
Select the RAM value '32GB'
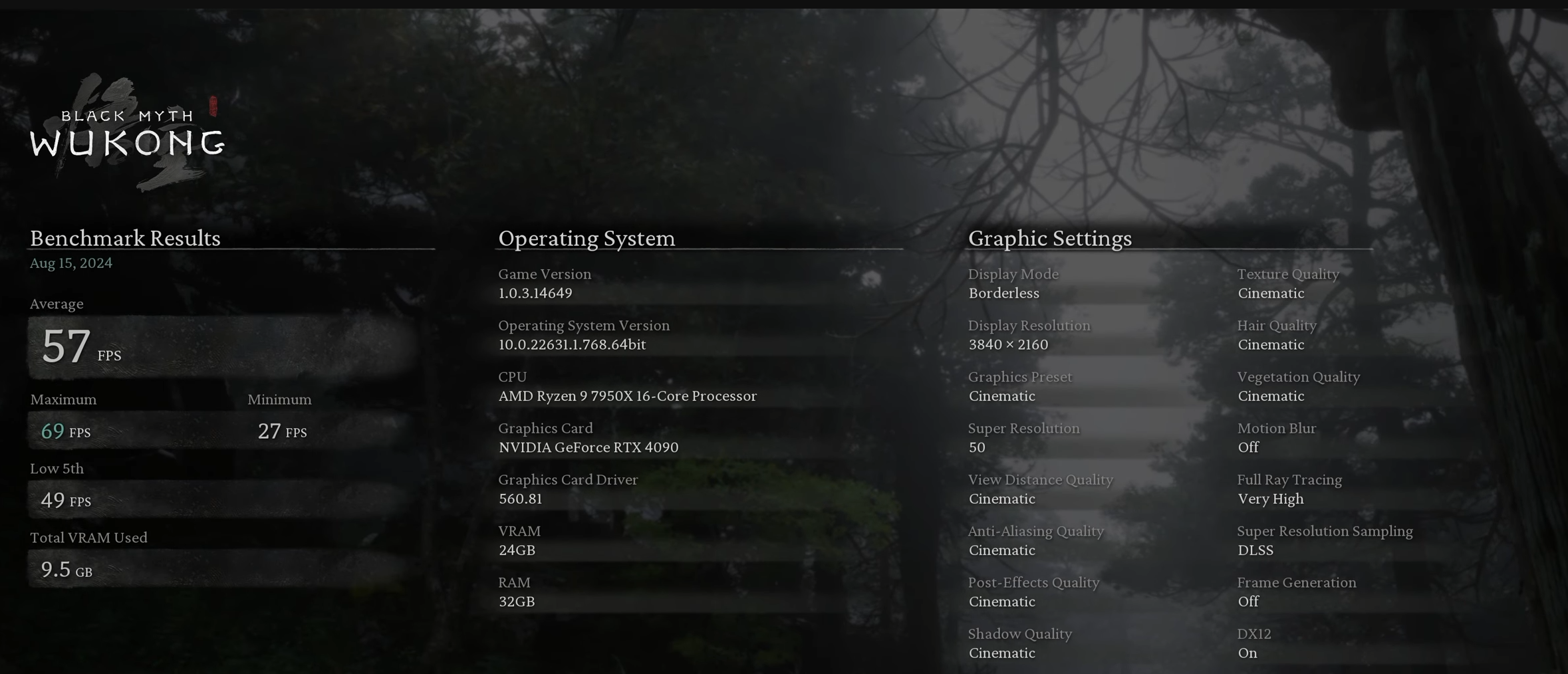517,602
